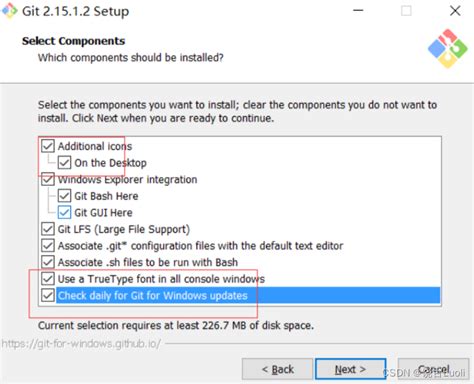Uncheck the Additional icons checkbox
Screen dimensions: 474x384
48,146
